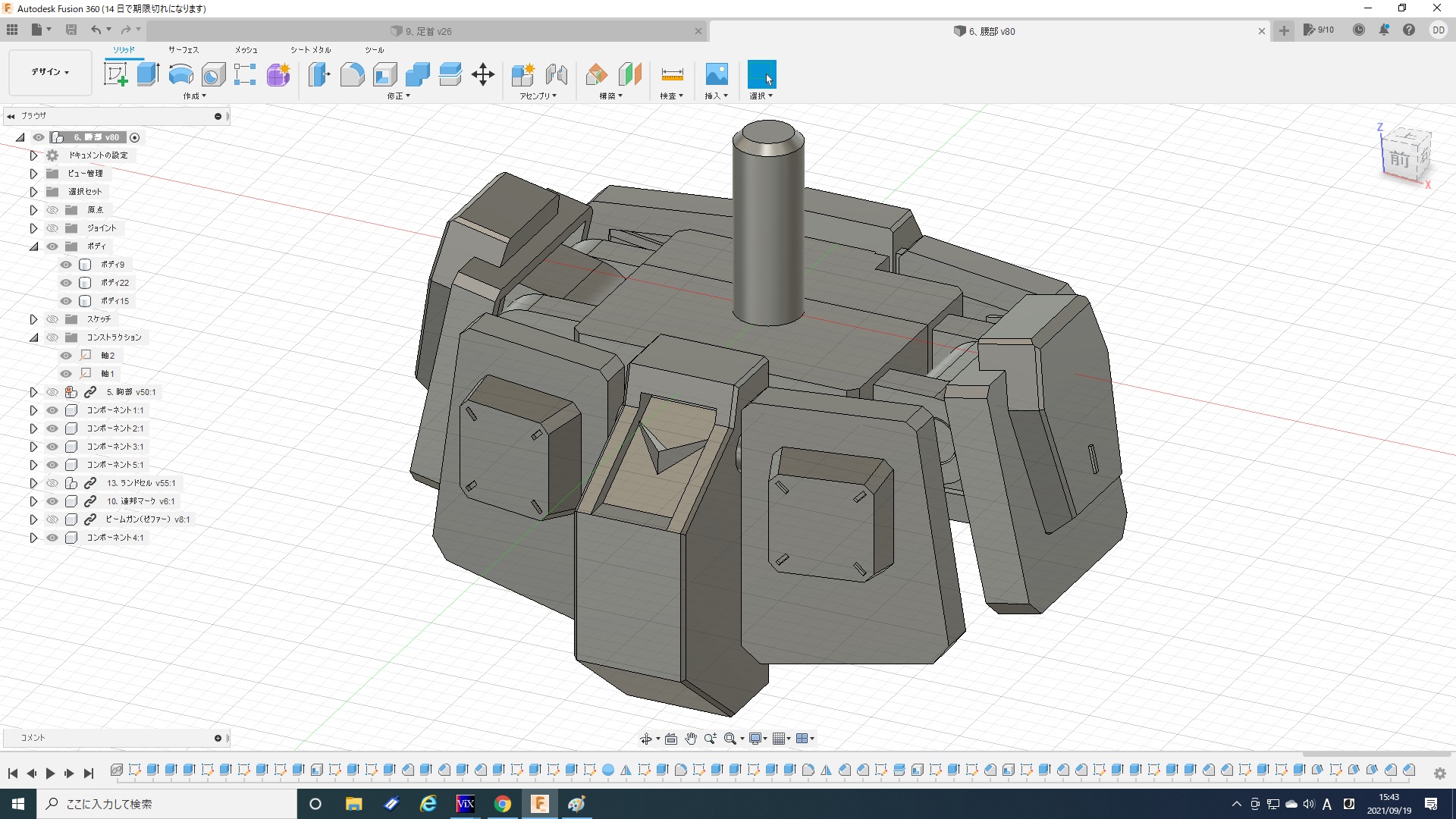Click the ViewCube front face
1456x819 pixels.
pyautogui.click(x=1399, y=159)
